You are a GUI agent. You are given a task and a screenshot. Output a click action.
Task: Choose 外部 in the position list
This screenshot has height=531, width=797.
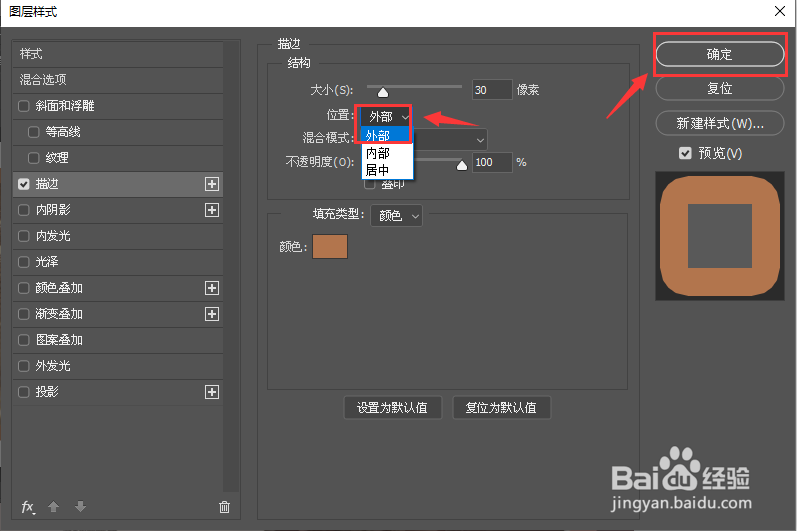point(385,135)
